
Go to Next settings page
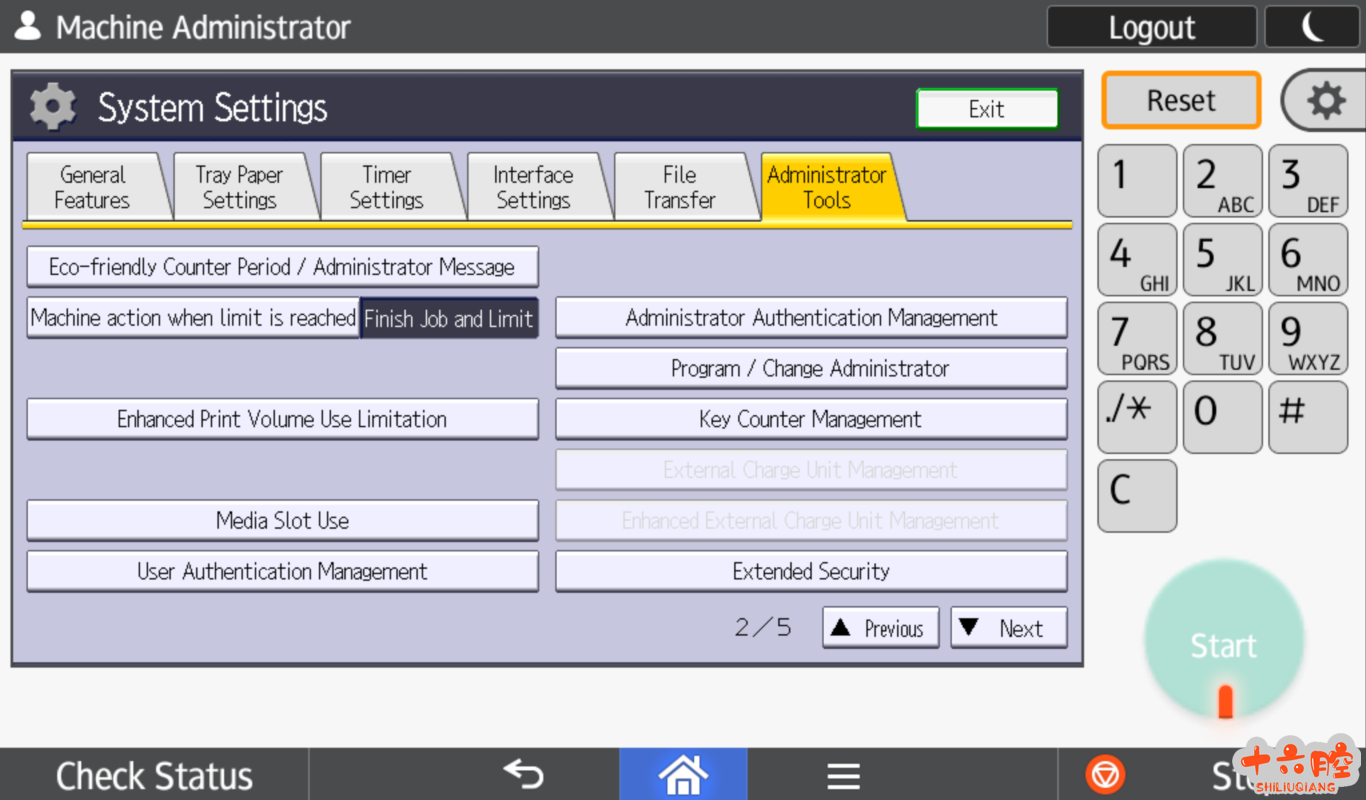pos(1008,628)
